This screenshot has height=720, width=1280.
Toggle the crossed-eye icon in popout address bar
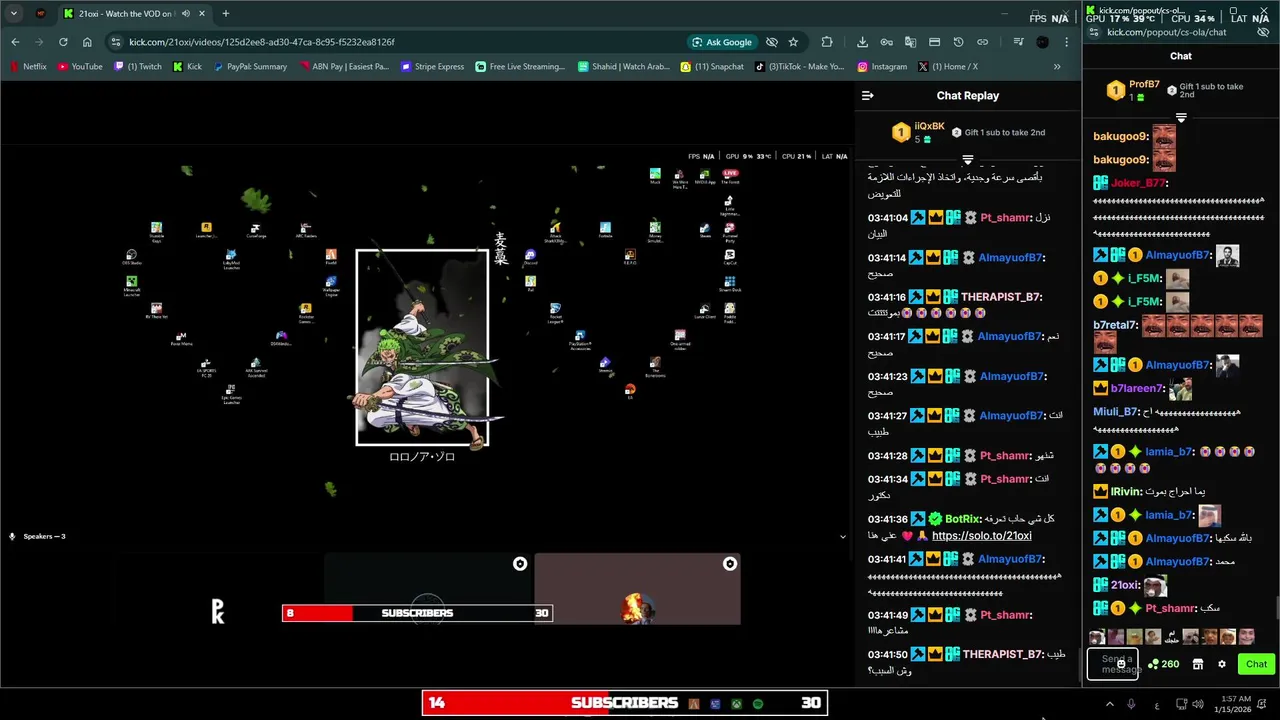point(1262,32)
